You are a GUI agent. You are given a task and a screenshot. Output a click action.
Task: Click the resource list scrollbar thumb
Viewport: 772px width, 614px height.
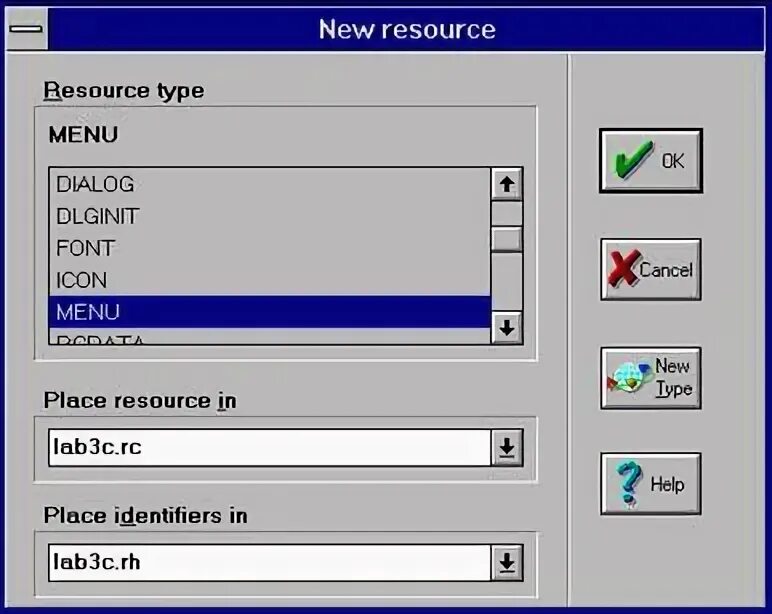pyautogui.click(x=507, y=239)
